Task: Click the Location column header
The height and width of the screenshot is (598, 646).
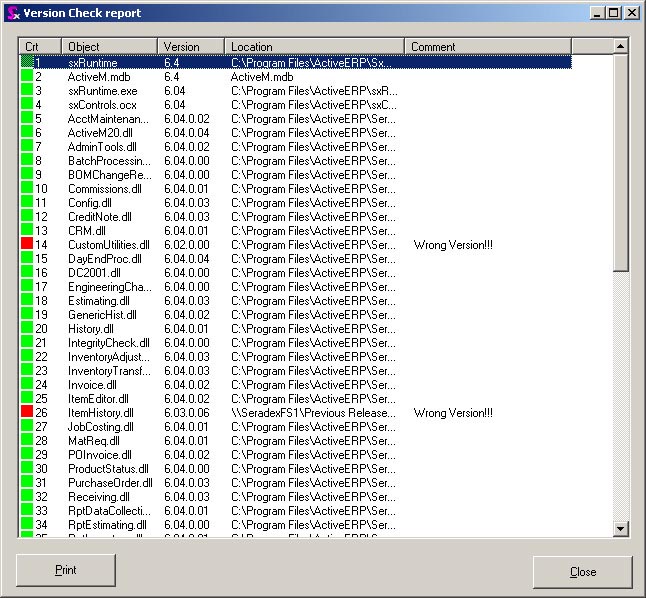Action: tap(314, 47)
